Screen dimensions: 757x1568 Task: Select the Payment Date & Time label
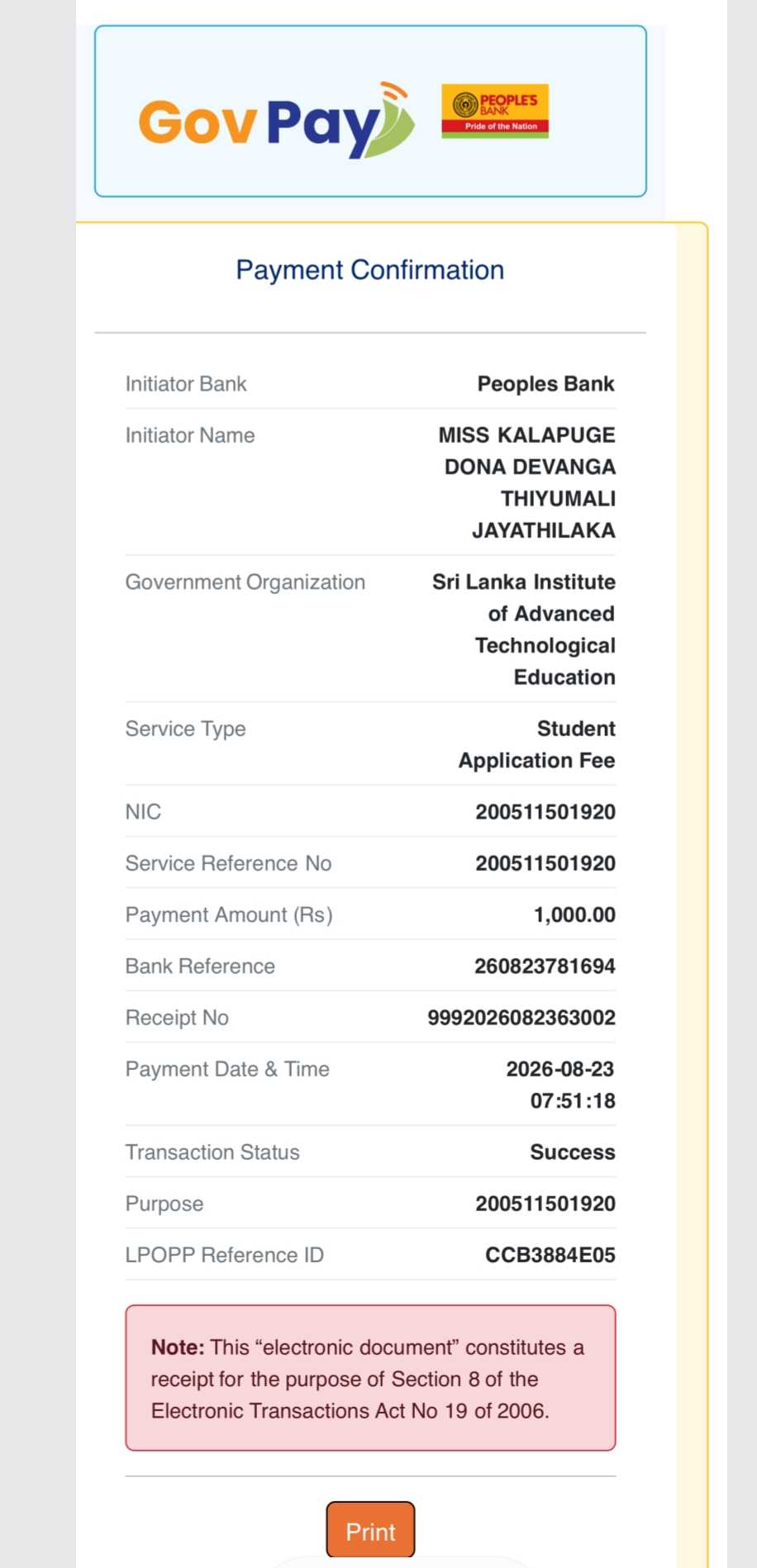(227, 1069)
